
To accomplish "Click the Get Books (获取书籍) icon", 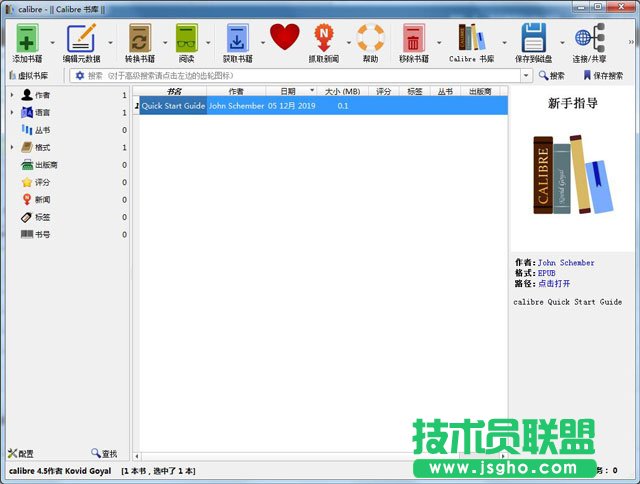I will coord(238,39).
